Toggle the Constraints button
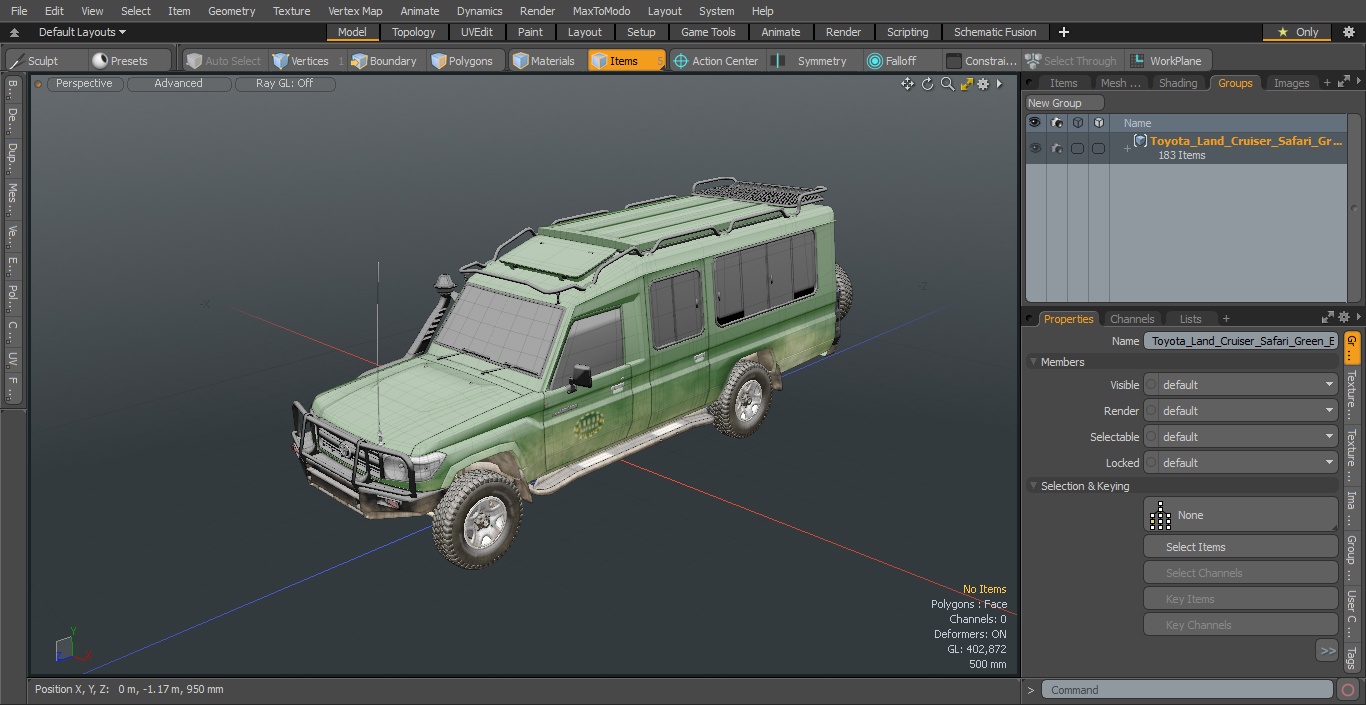Image resolution: width=1366 pixels, height=705 pixels. coord(981,61)
